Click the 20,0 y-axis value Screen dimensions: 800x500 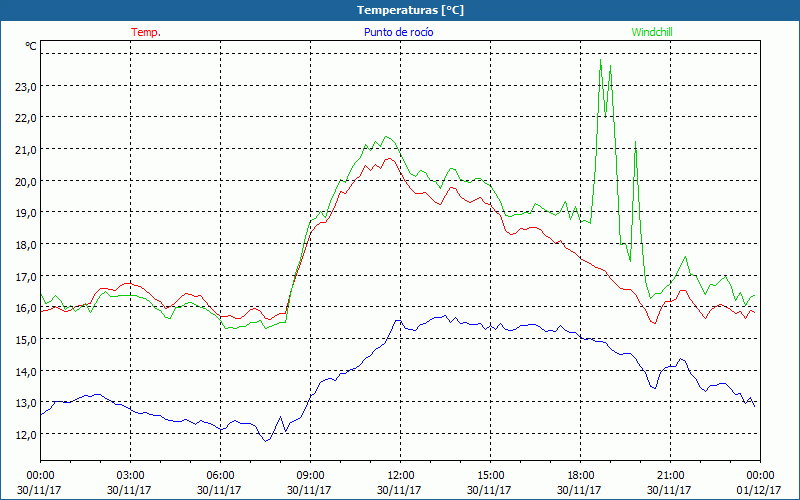point(26,182)
